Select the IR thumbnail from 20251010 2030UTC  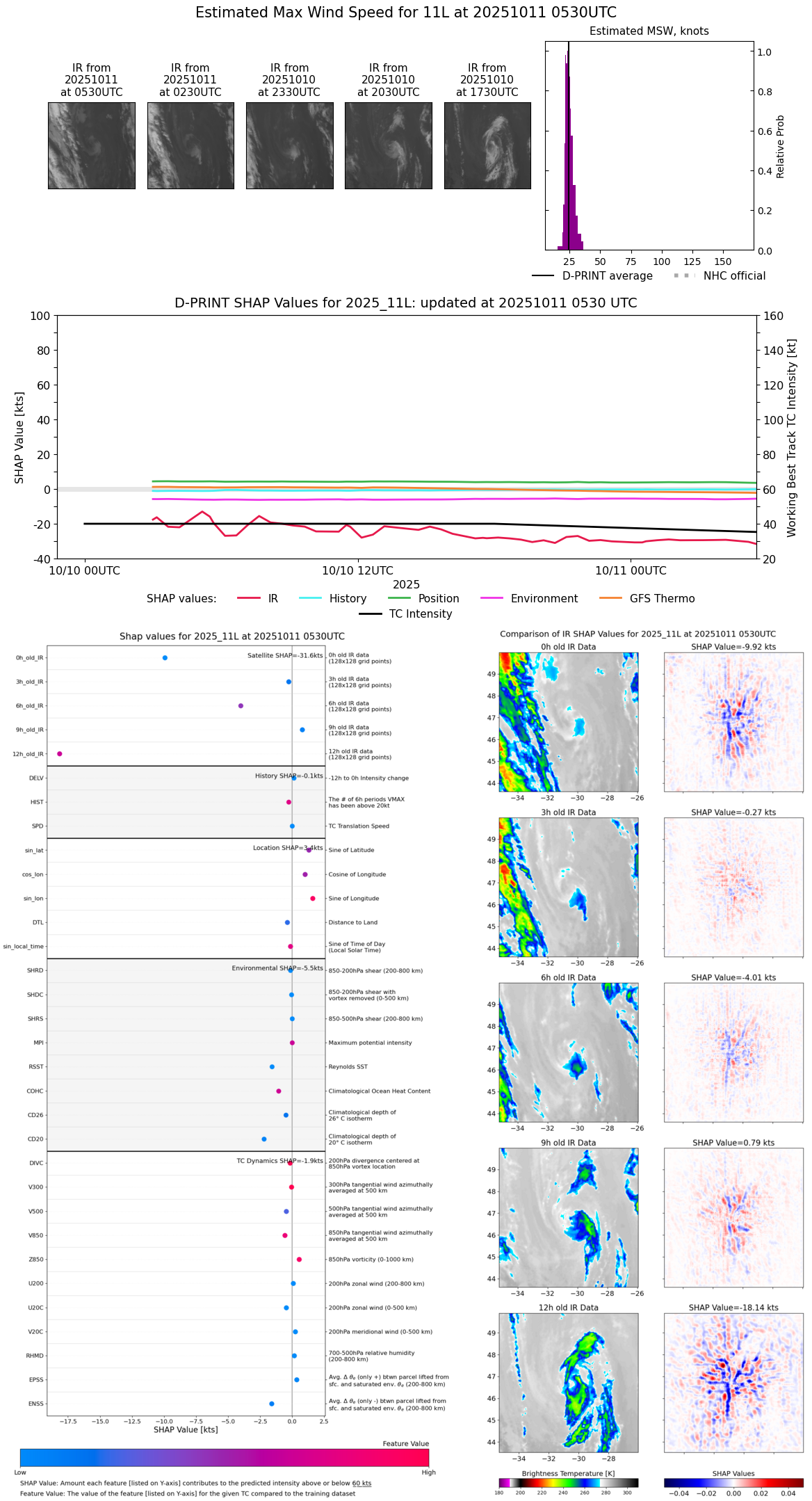coord(389,145)
